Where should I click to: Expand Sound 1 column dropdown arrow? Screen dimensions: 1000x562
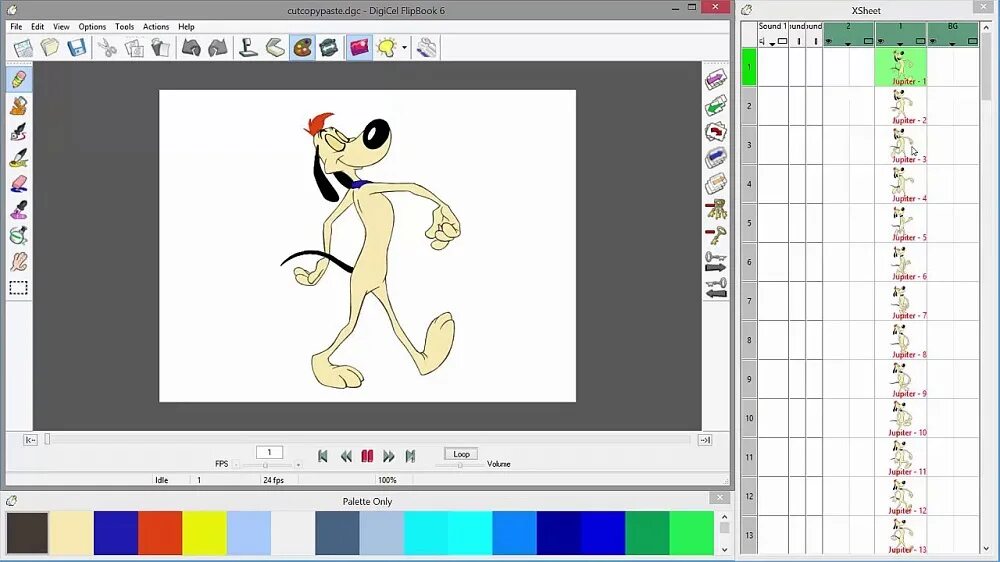coord(772,43)
